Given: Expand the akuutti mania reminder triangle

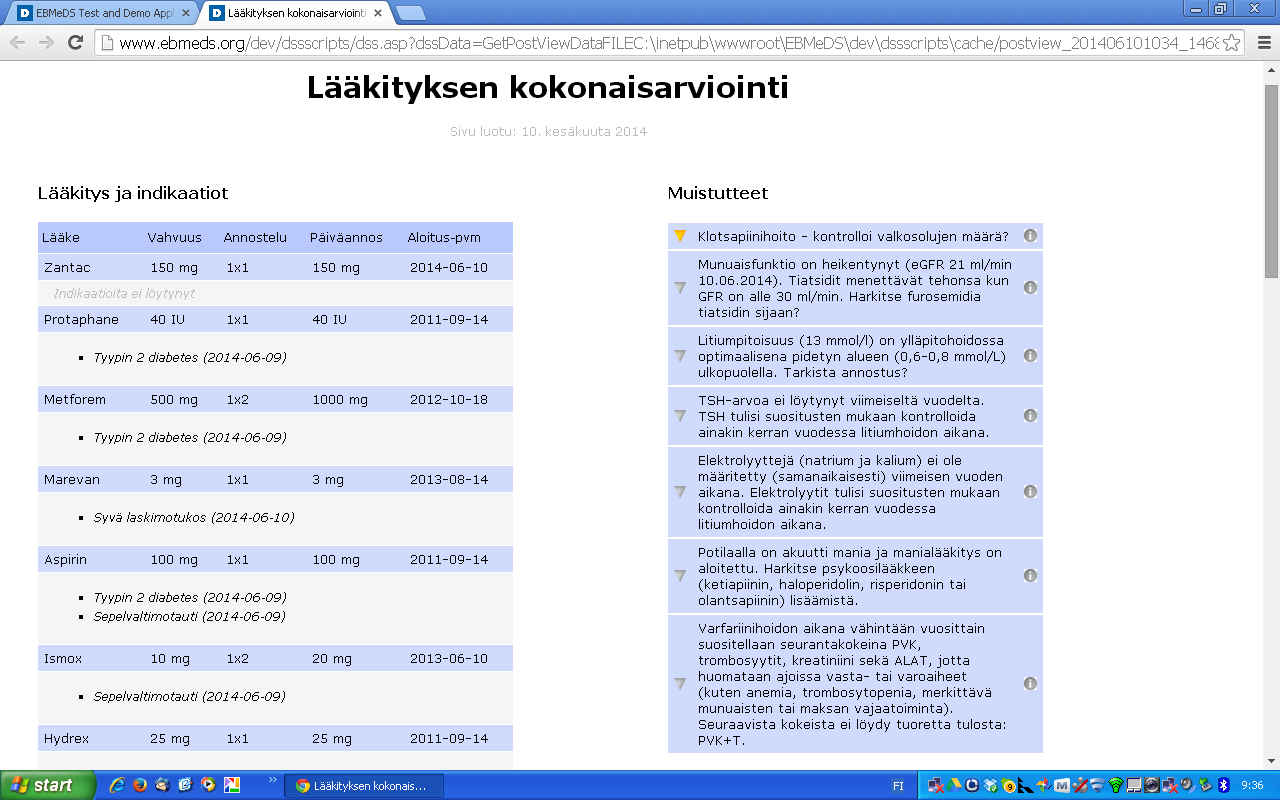Looking at the screenshot, I should [680, 575].
